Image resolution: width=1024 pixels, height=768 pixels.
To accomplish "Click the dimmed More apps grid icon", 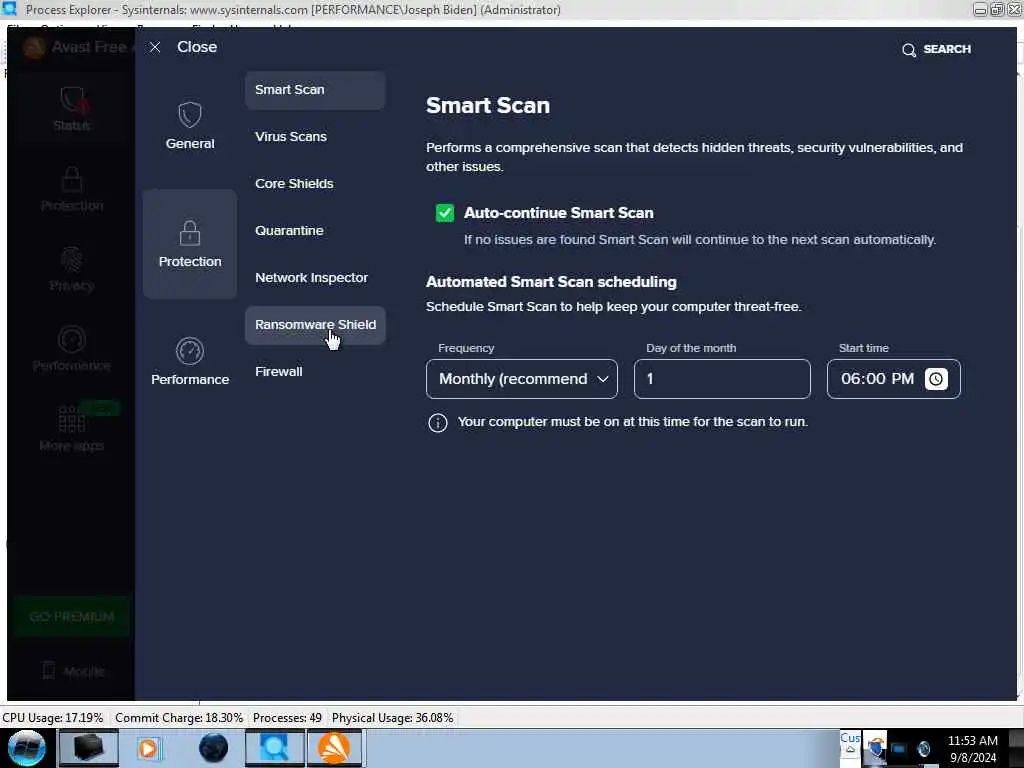I will (72, 419).
